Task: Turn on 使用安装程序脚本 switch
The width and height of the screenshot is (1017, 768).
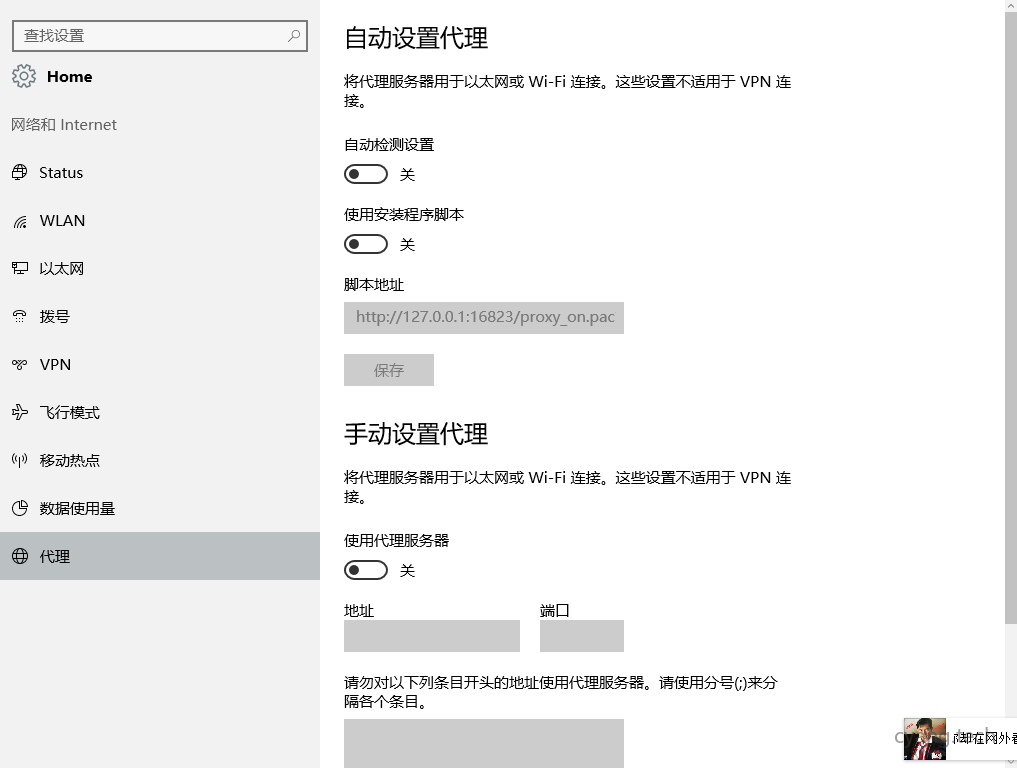Action: (365, 243)
